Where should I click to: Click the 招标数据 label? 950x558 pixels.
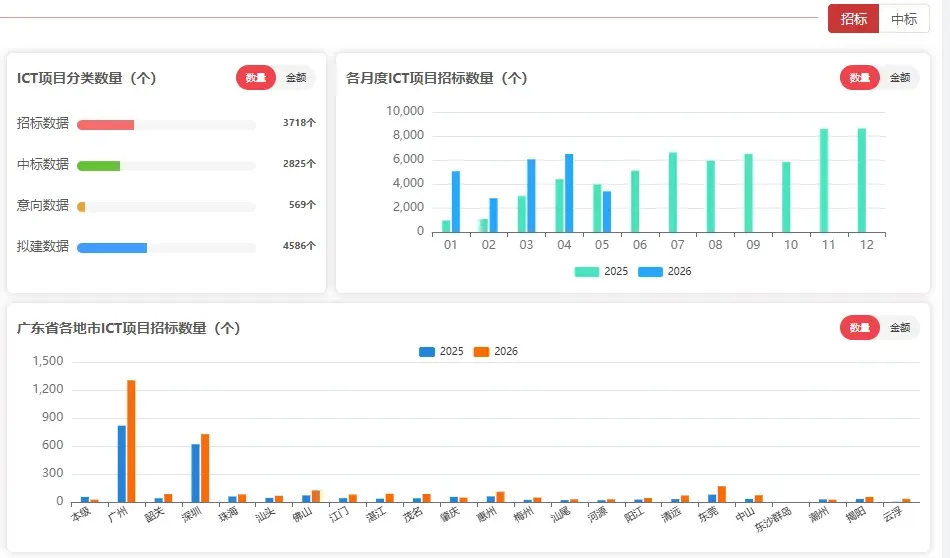[x=42, y=123]
